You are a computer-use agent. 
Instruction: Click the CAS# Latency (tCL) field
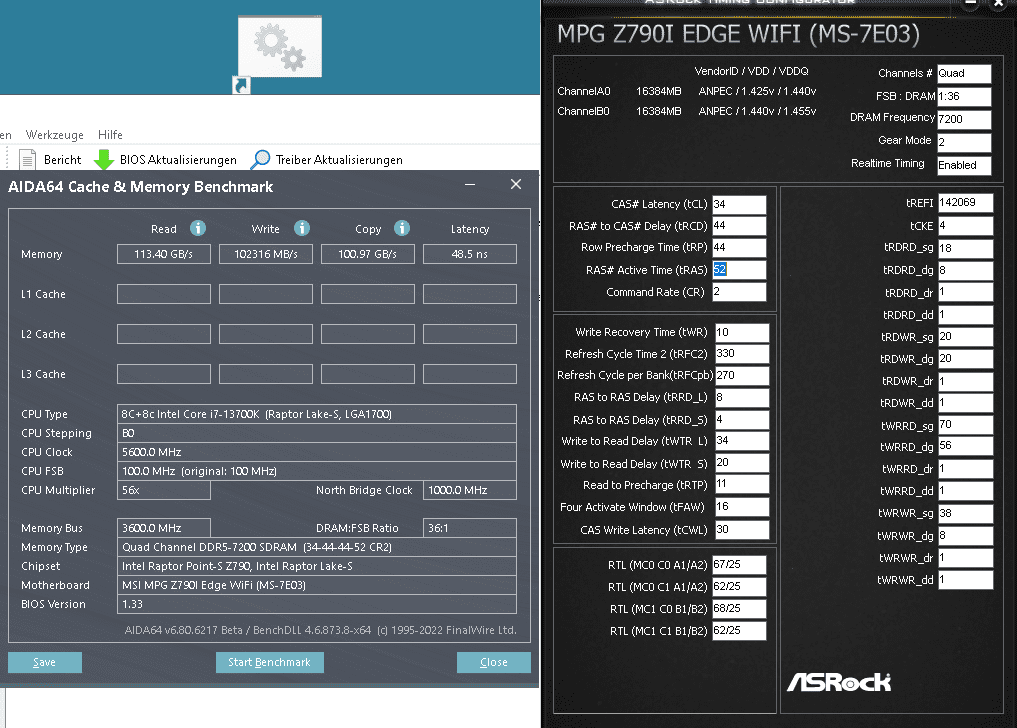pyautogui.click(x=739, y=204)
